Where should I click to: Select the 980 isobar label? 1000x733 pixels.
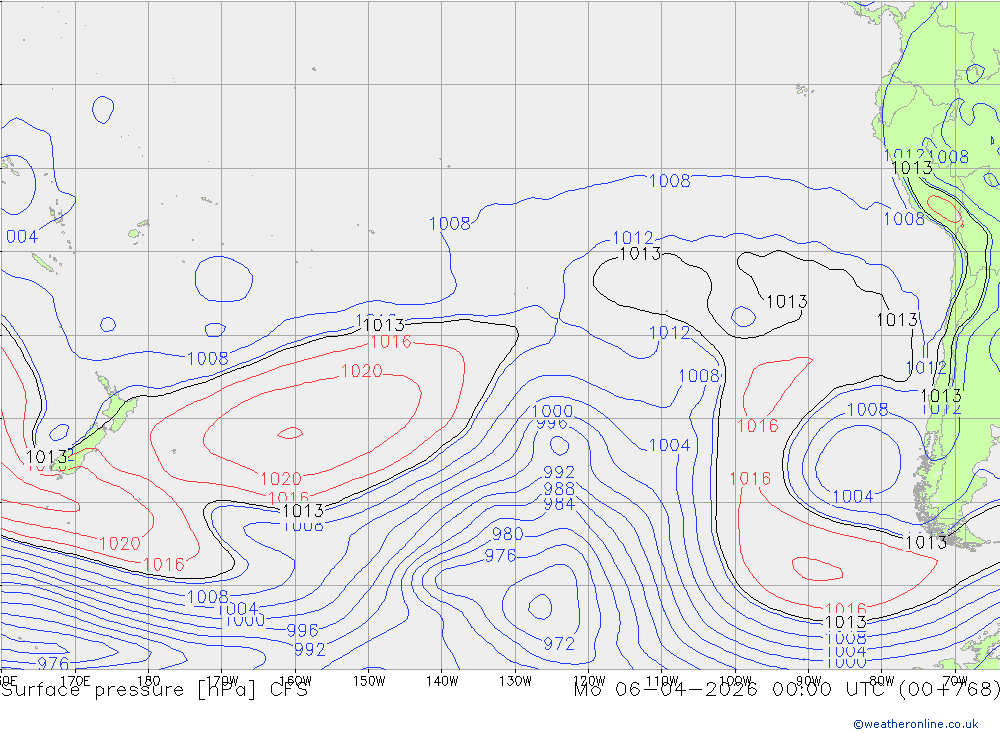pos(508,534)
